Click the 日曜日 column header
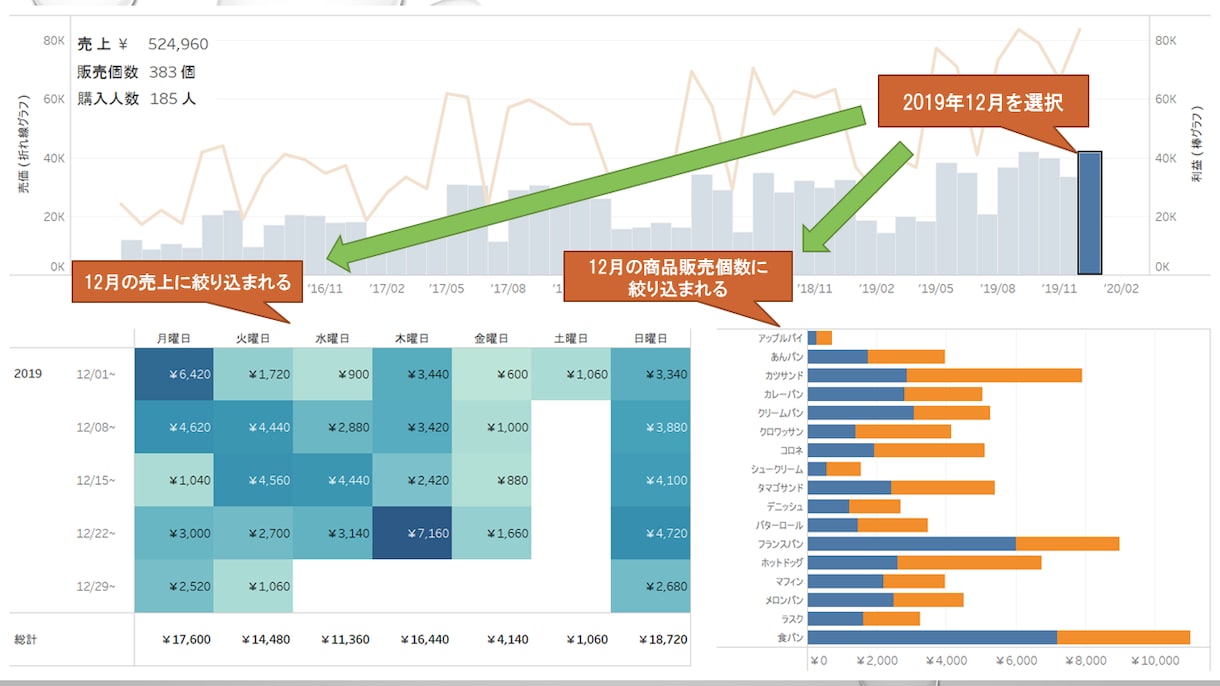The height and width of the screenshot is (686, 1220). [652, 339]
